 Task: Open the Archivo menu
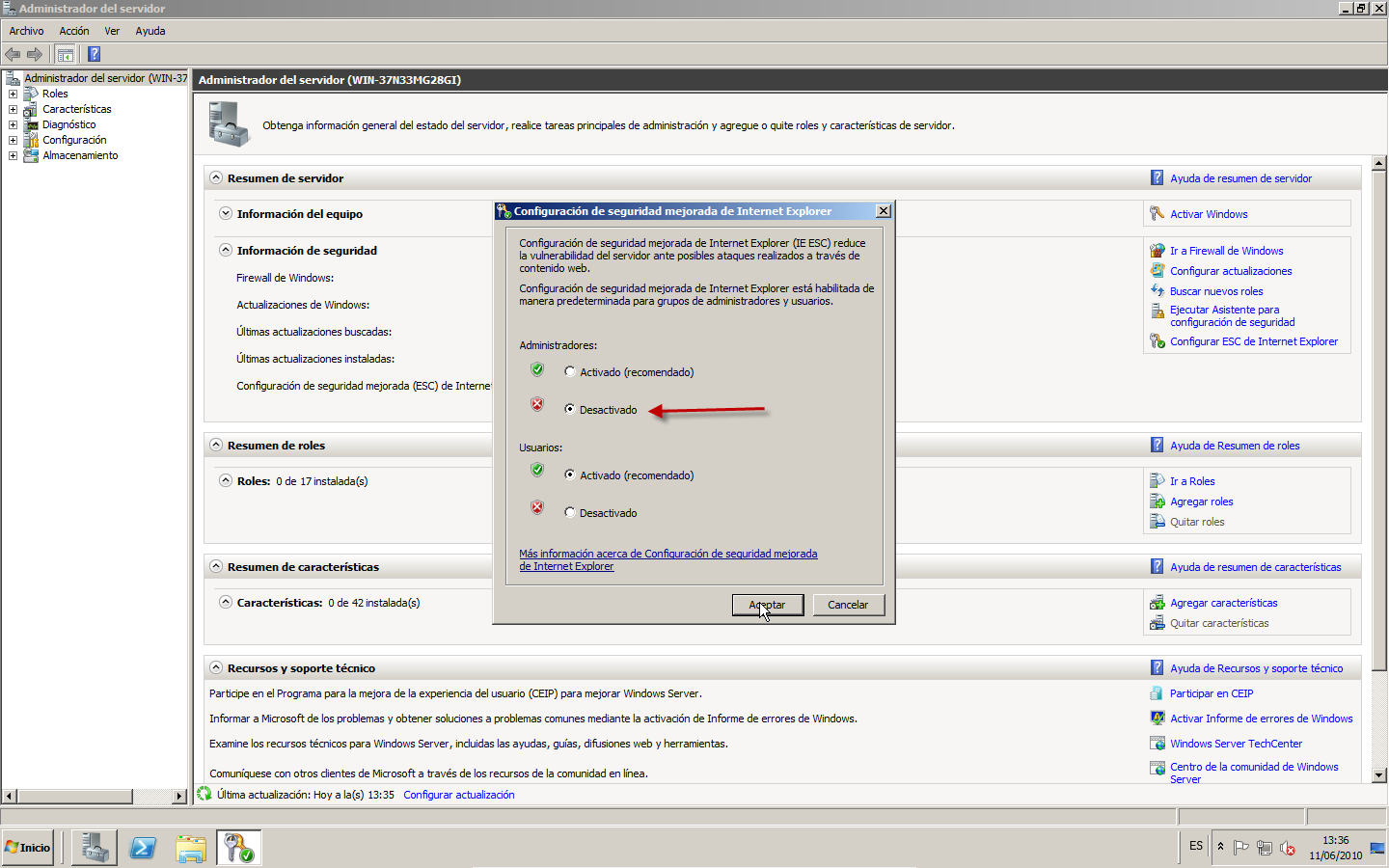26,31
